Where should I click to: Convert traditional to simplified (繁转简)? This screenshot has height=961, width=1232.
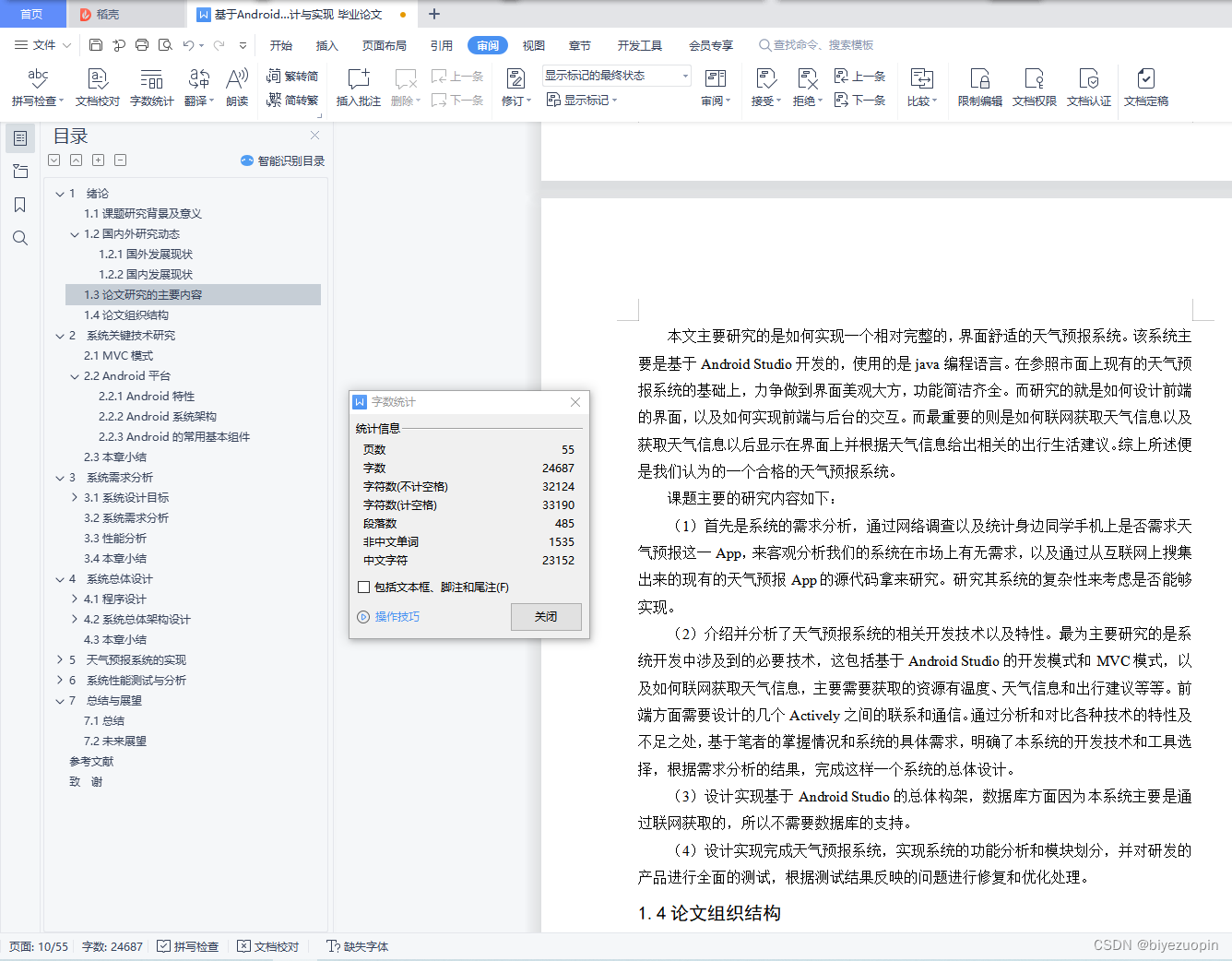pyautogui.click(x=292, y=76)
